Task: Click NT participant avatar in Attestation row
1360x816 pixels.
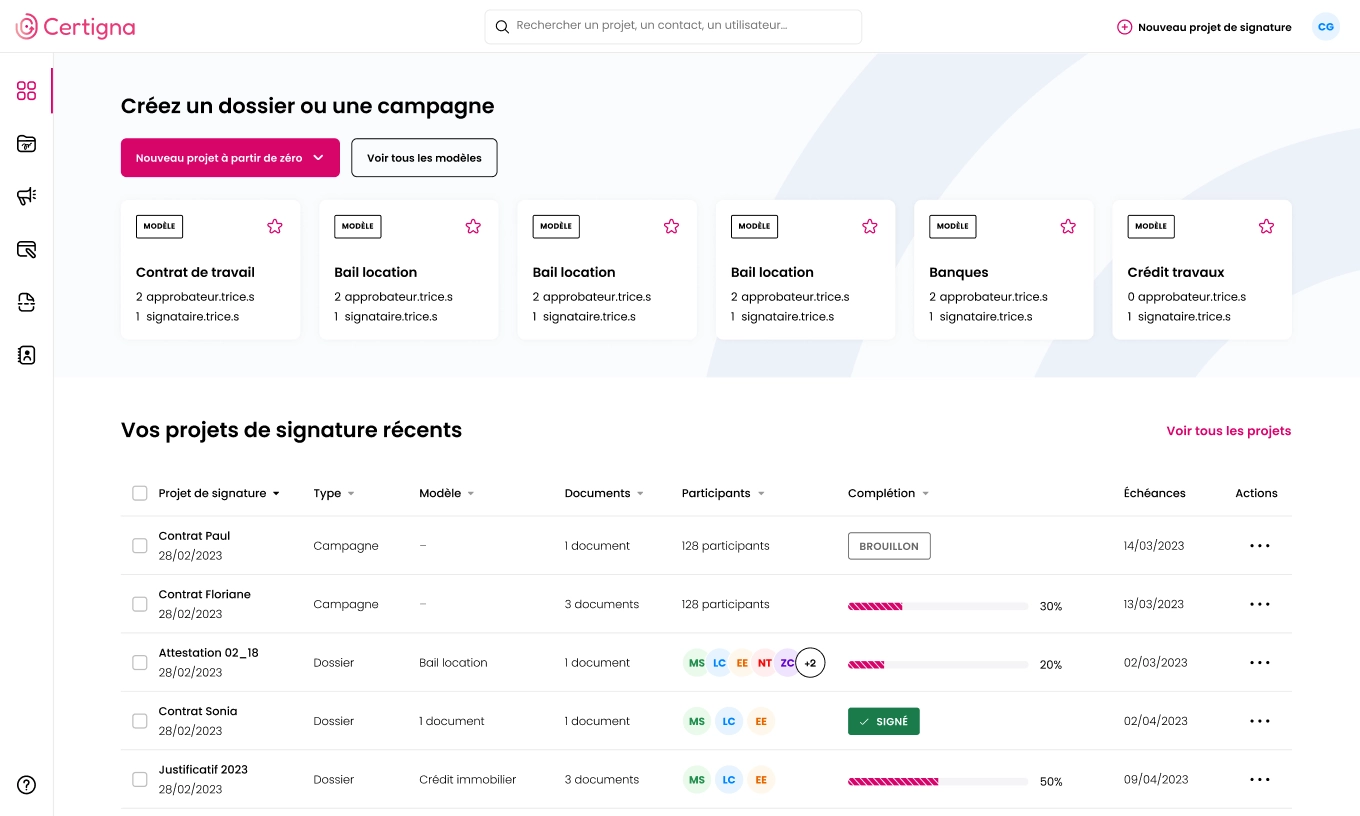Action: (x=764, y=663)
